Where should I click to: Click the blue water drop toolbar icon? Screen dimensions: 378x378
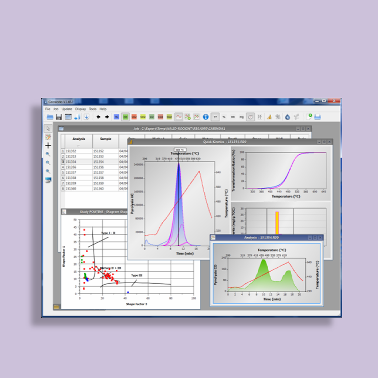(287, 117)
